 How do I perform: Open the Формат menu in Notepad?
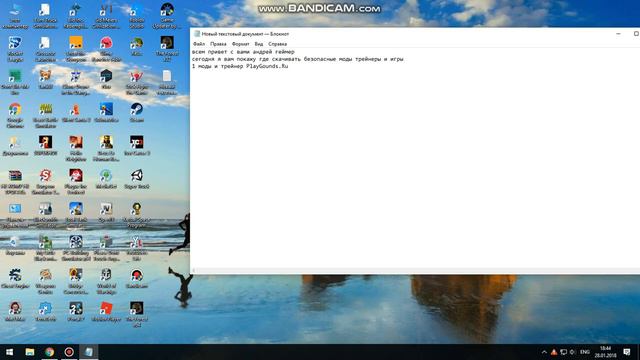point(240,44)
